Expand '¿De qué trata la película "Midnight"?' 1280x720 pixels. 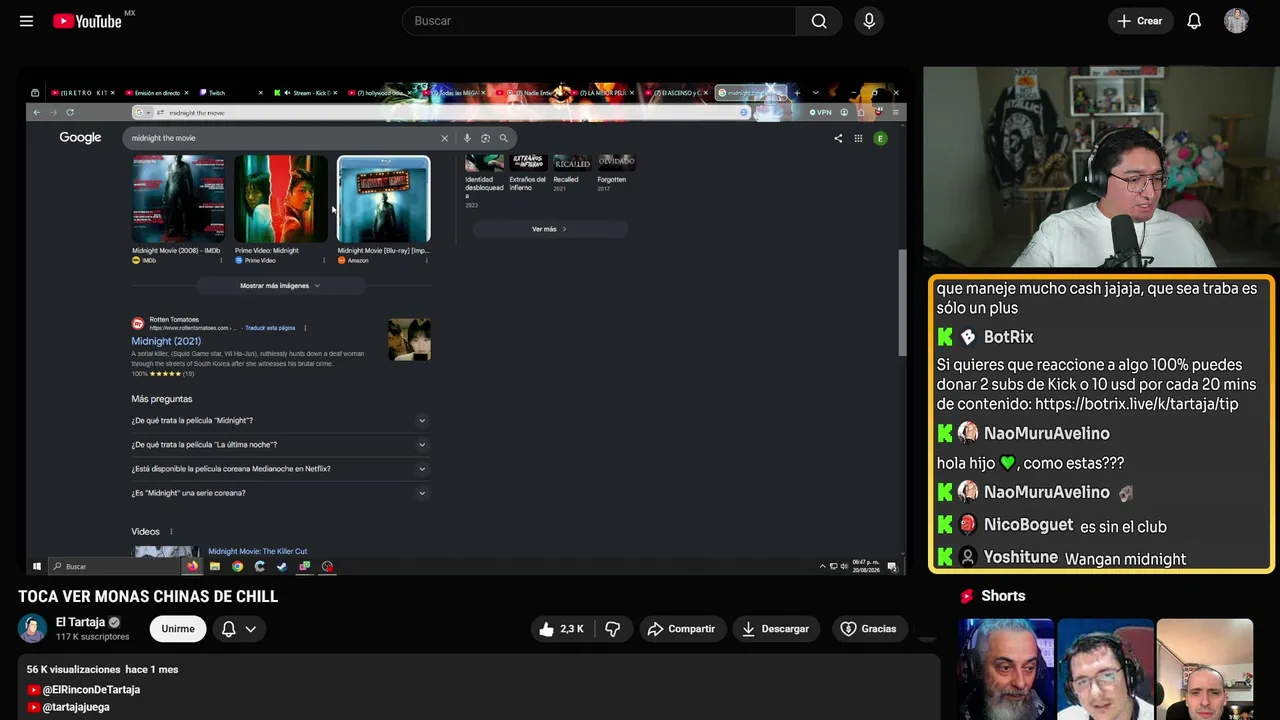coord(280,421)
